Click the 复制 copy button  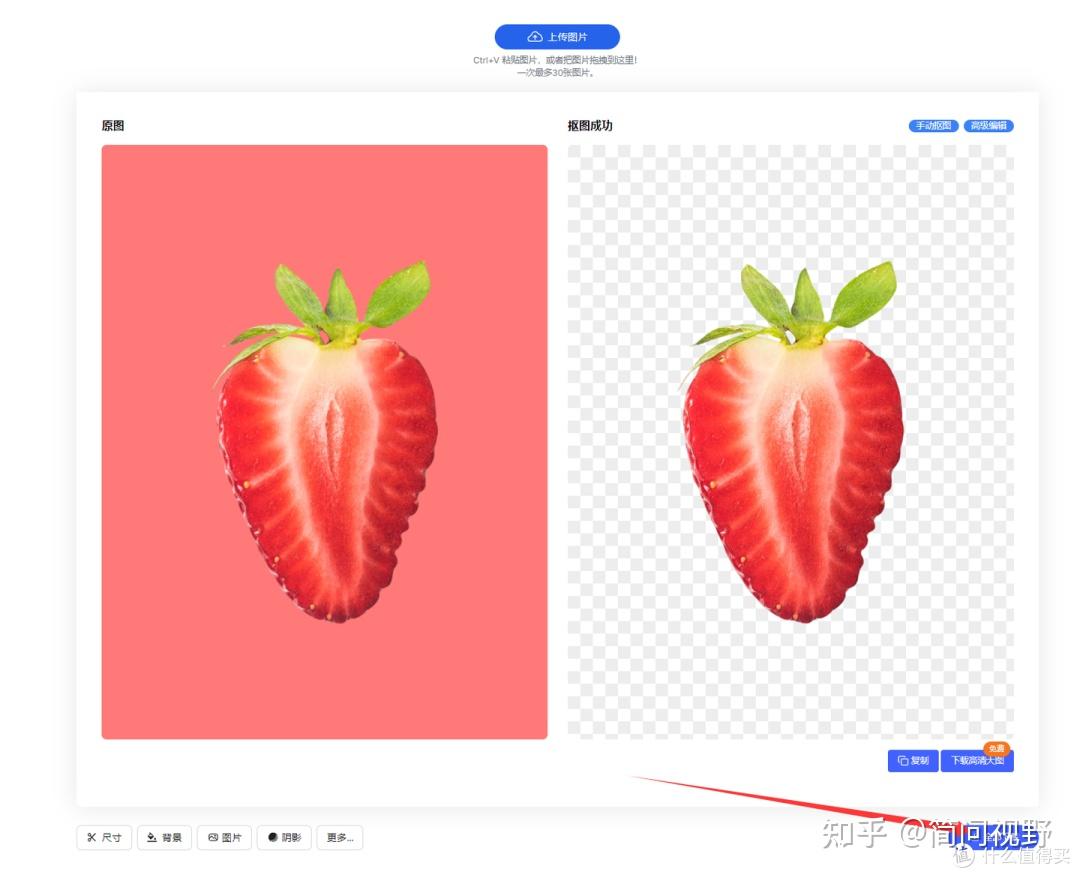pyautogui.click(x=913, y=760)
